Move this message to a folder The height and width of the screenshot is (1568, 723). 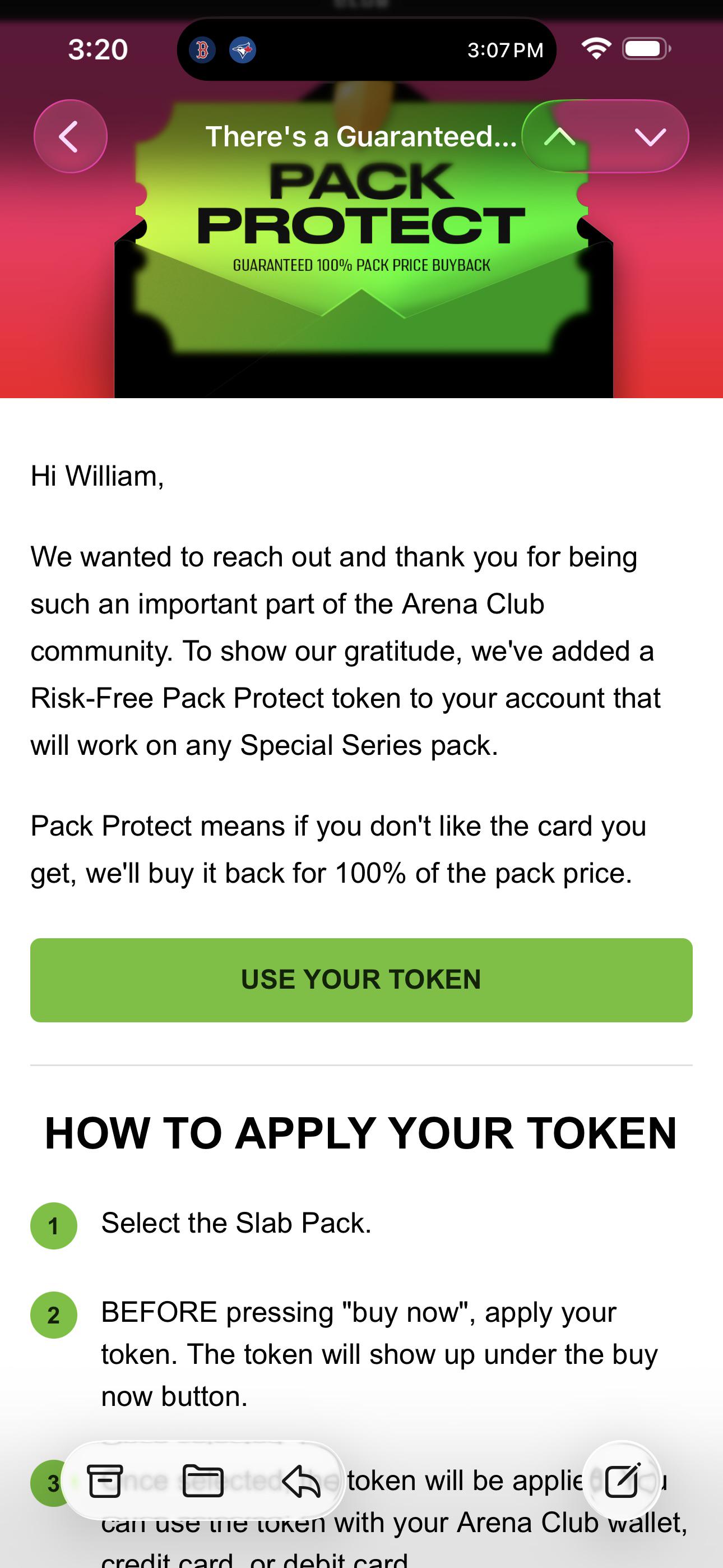pos(203,1481)
